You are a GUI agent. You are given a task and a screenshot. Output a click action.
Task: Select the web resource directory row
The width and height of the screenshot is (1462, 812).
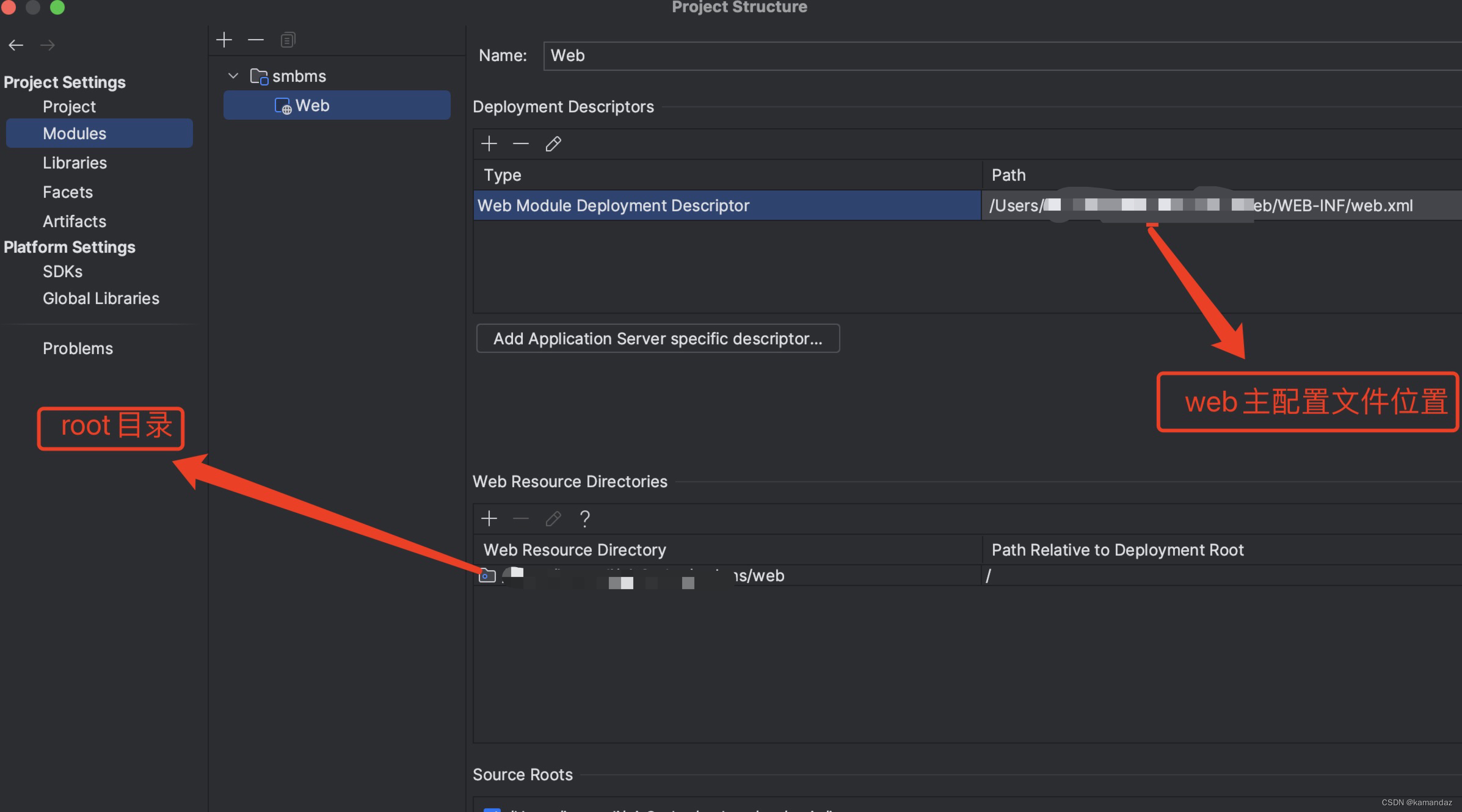[968, 576]
